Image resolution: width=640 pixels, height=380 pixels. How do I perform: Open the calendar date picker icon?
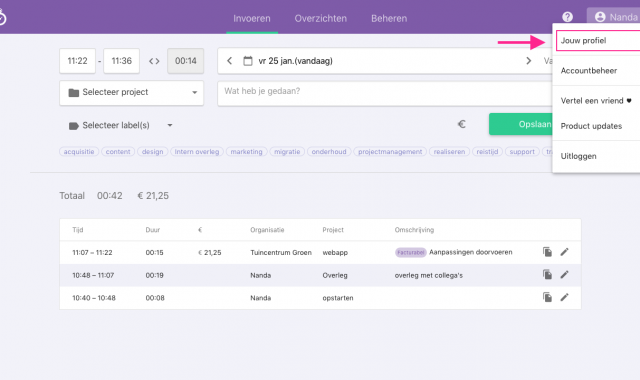tap(248, 61)
